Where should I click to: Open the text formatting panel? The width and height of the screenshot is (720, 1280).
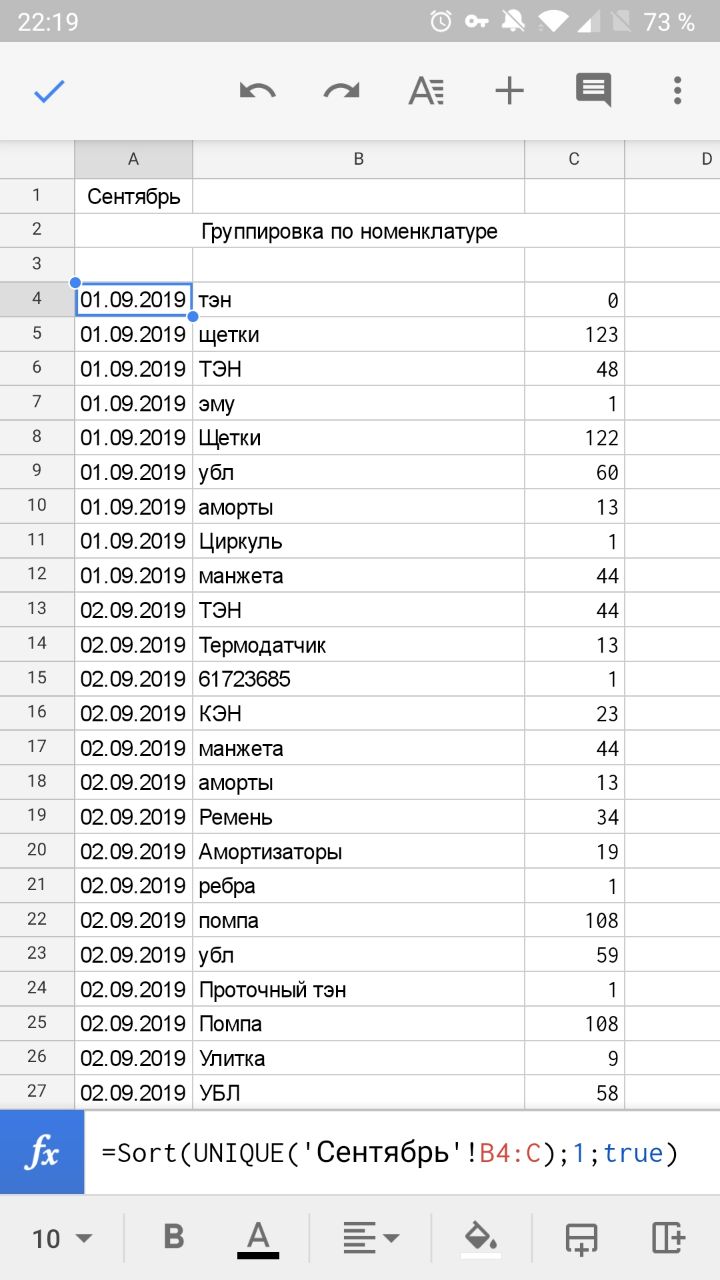(426, 92)
